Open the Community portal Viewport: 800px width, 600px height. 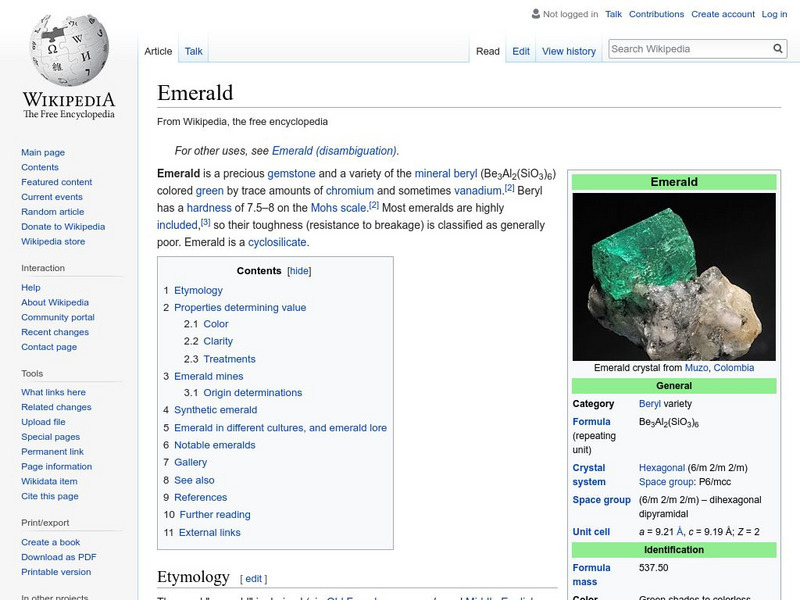[58, 317]
